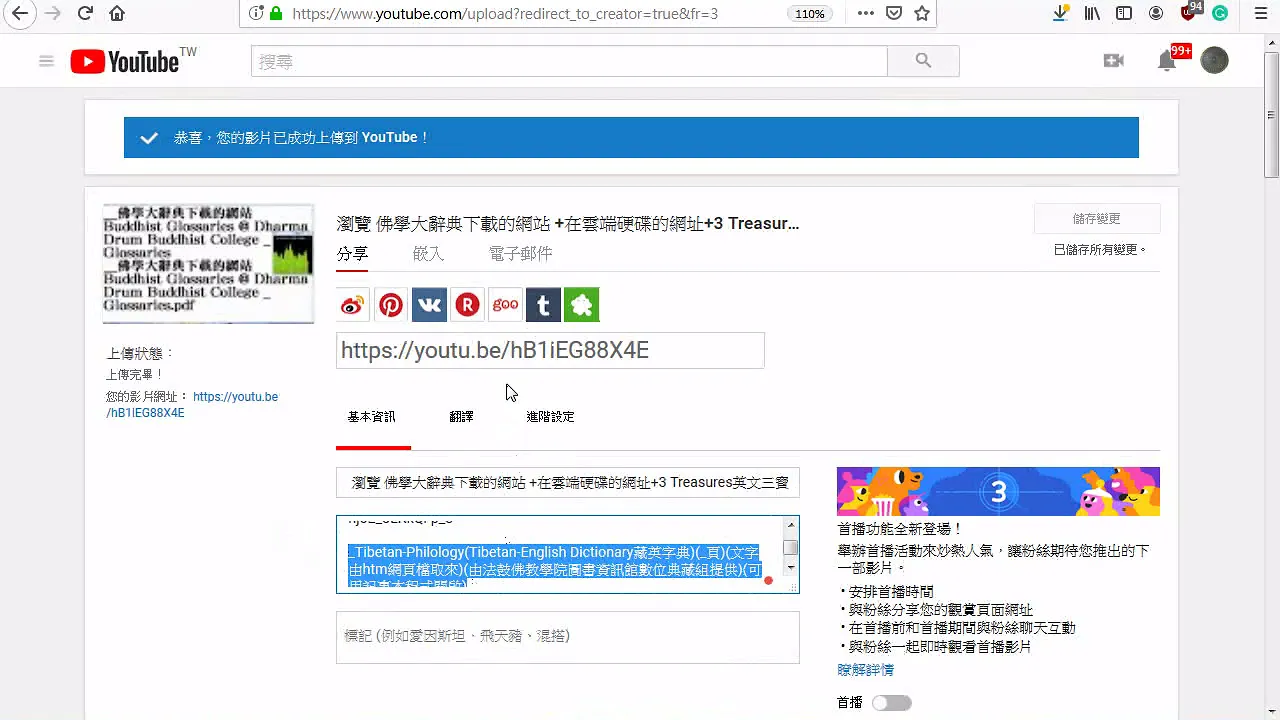1280x720 pixels.
Task: Click the uploaded video thumbnail
Action: pyautogui.click(x=208, y=264)
